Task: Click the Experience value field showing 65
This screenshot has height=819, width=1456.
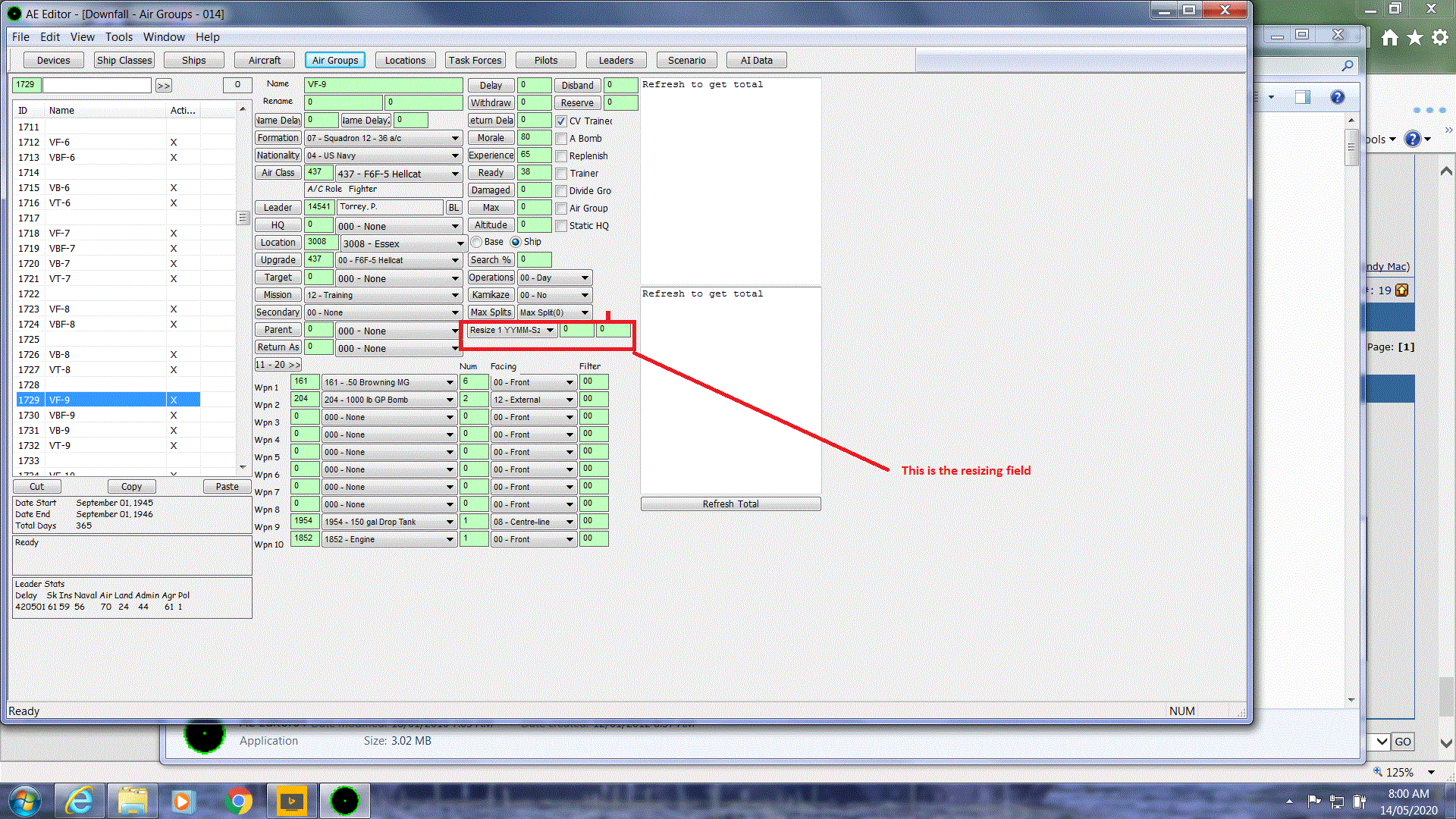Action: (535, 155)
